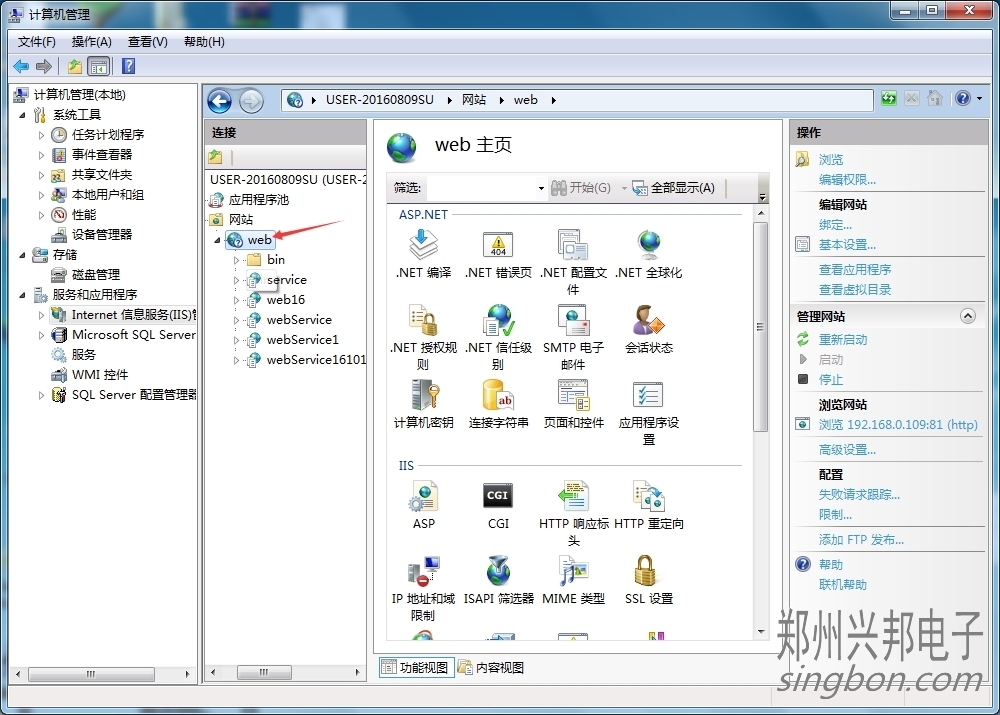
Task: Open the .NET 编译 feature icon
Action: point(423,245)
